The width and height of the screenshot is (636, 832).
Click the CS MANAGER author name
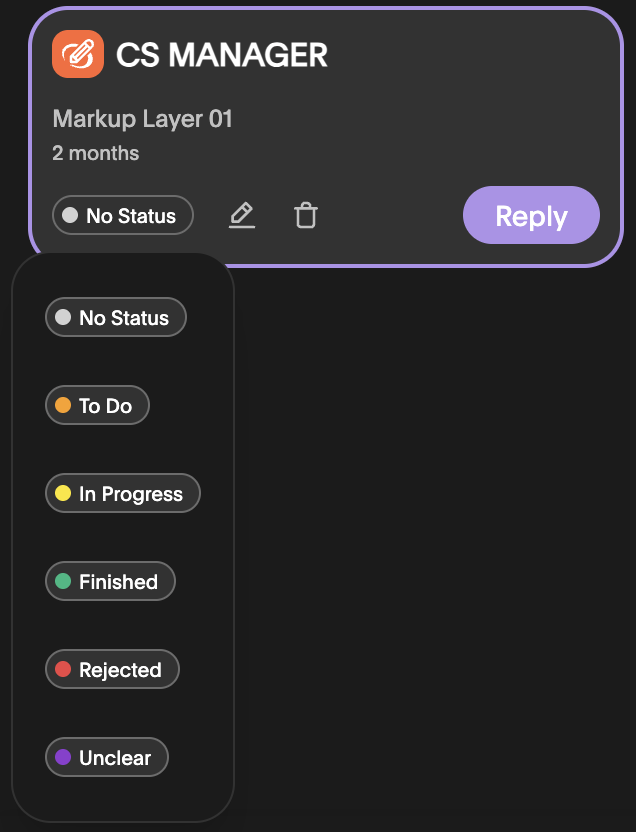tap(222, 55)
